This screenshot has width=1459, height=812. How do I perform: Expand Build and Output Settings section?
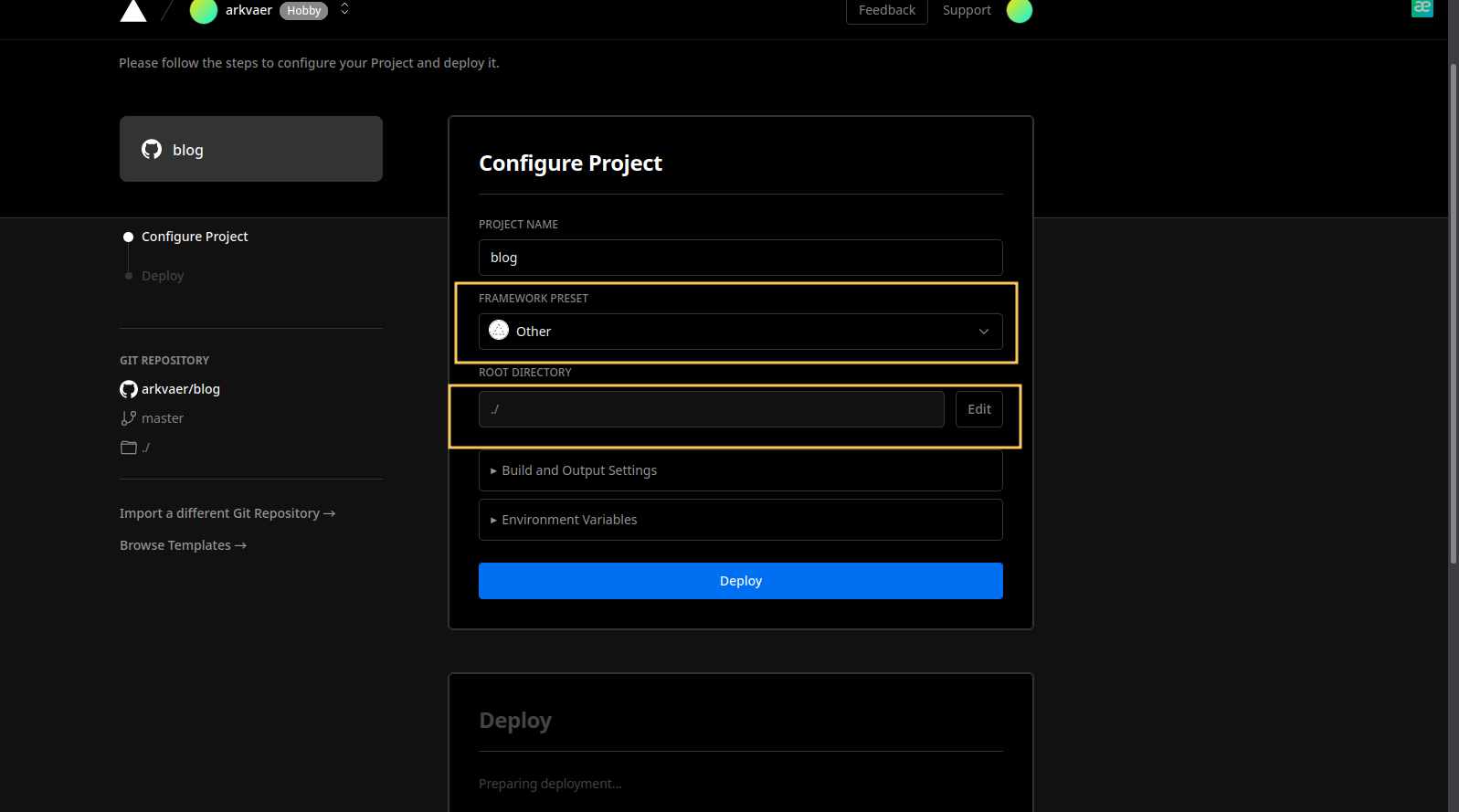[740, 470]
